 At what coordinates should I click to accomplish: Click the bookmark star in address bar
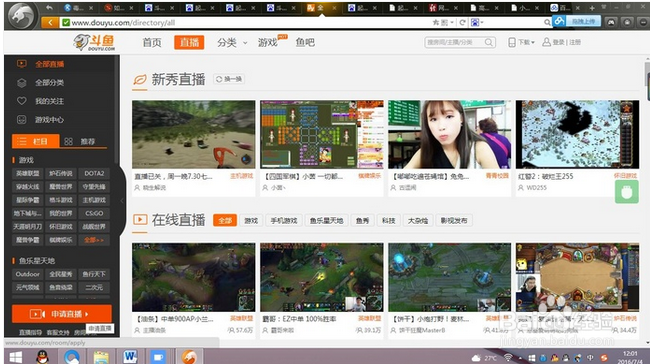pyautogui.click(x=436, y=22)
